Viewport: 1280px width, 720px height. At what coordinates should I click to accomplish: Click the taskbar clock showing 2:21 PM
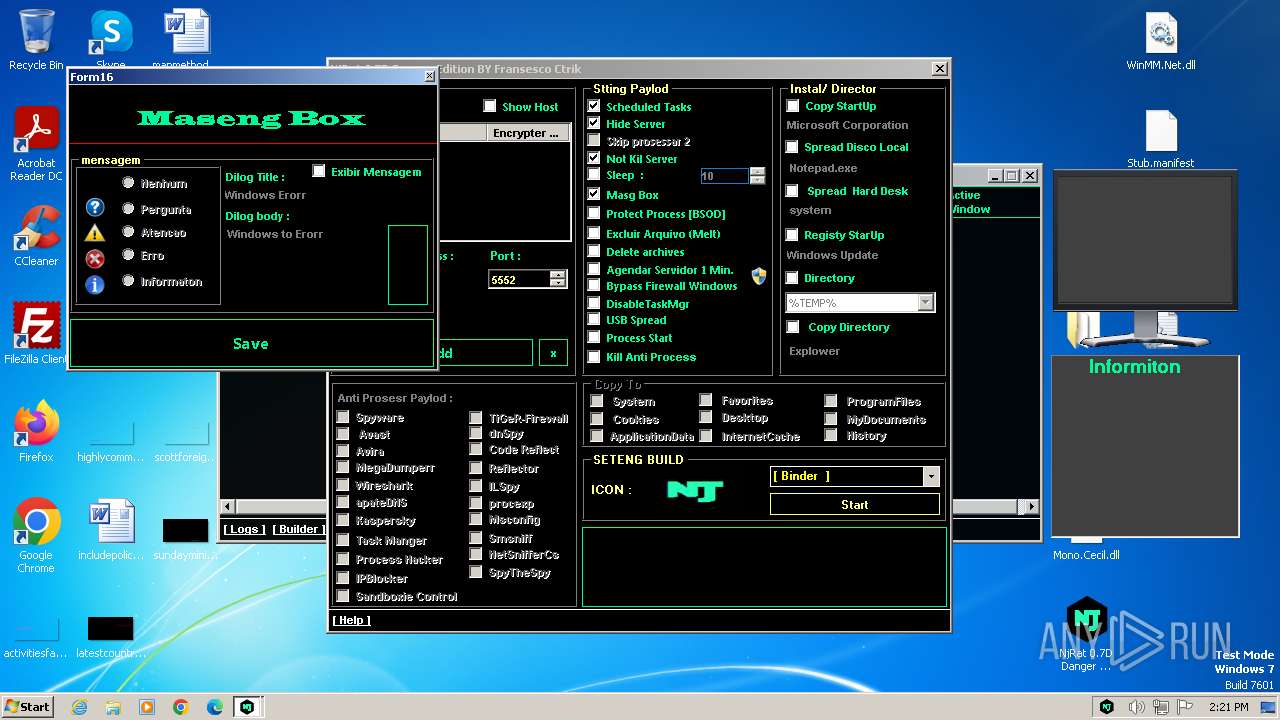pos(1228,707)
